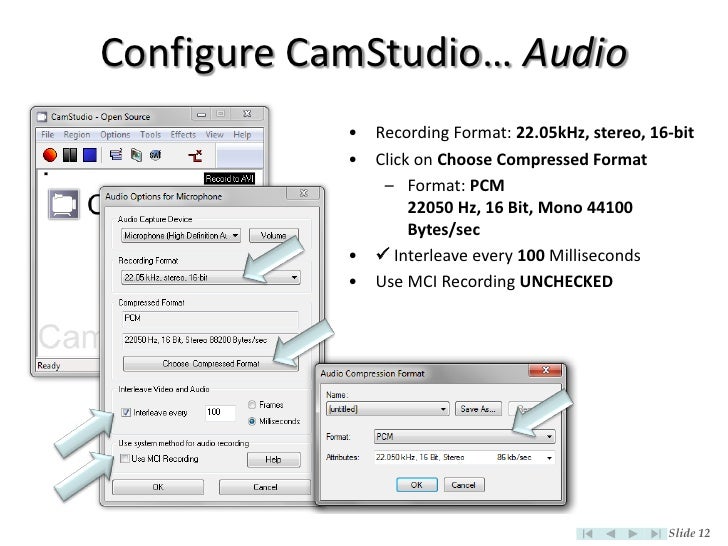Open the Tools menu in CamStudio

(x=150, y=135)
